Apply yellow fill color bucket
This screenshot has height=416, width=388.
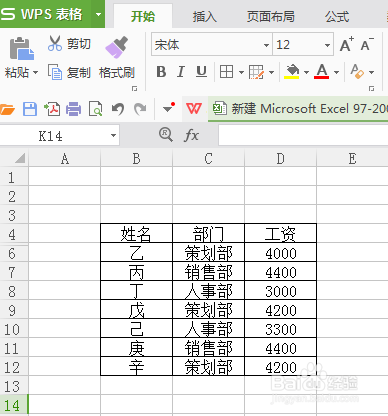(x=292, y=72)
